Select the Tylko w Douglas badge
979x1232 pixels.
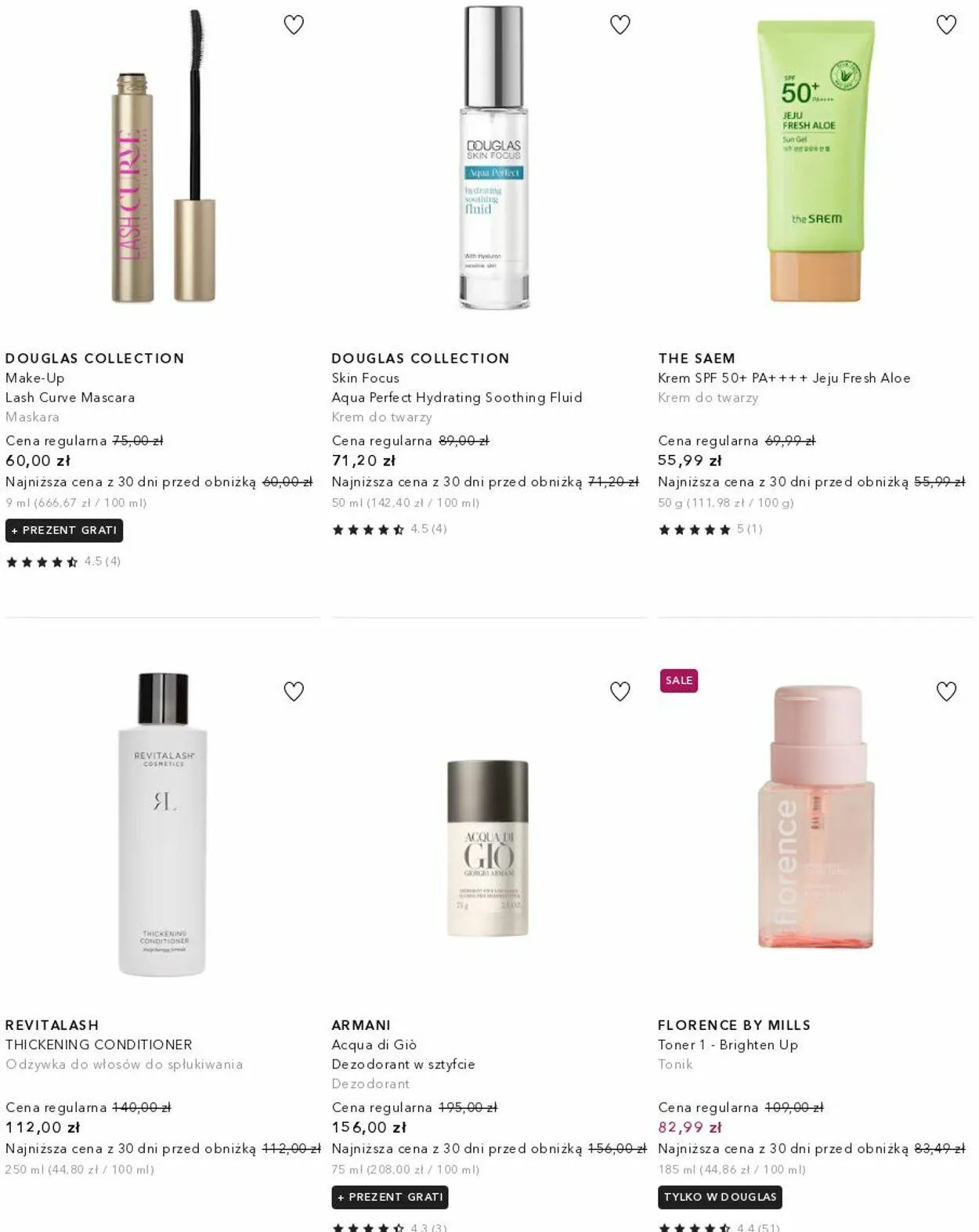click(720, 1197)
